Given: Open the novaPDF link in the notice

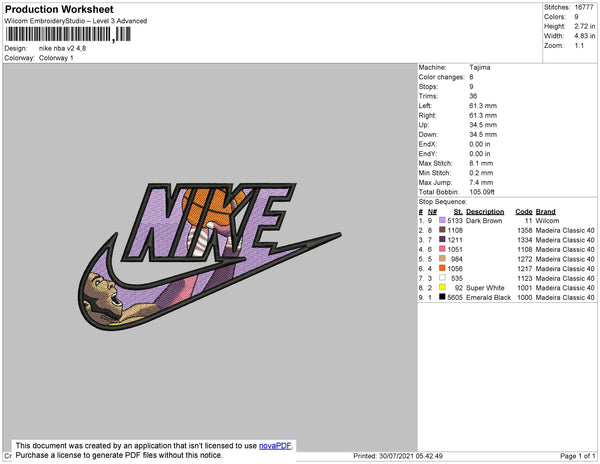Looking at the screenshot, I should pyautogui.click(x=275, y=446).
